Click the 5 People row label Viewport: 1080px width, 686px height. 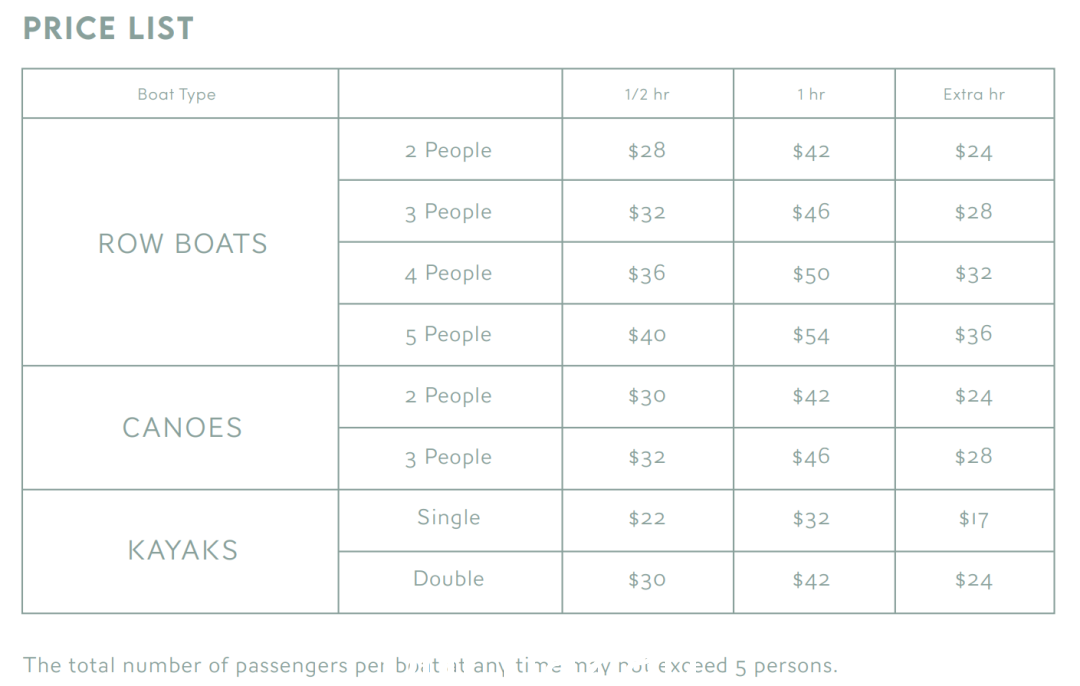click(448, 335)
